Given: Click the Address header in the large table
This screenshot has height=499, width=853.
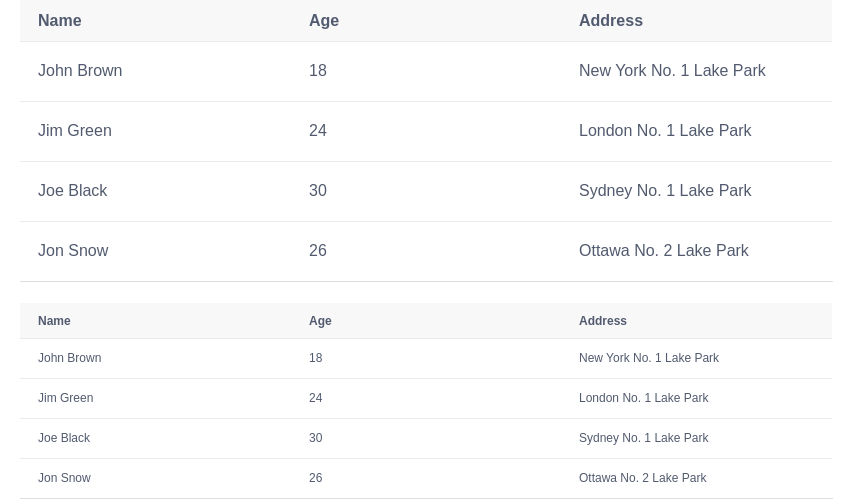Looking at the screenshot, I should 610,20.
